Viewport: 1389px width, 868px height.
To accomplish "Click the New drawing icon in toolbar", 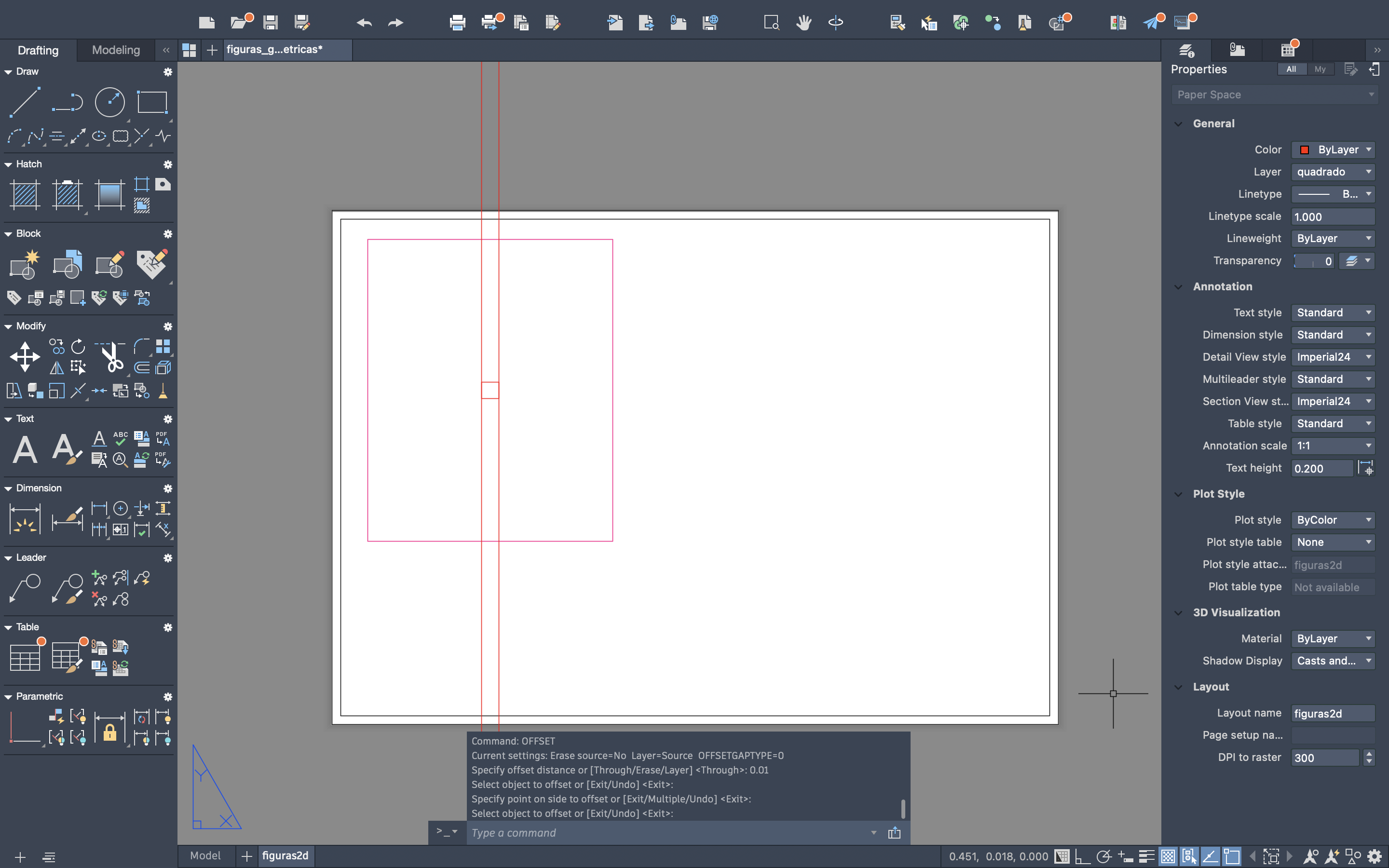I will coord(206,22).
